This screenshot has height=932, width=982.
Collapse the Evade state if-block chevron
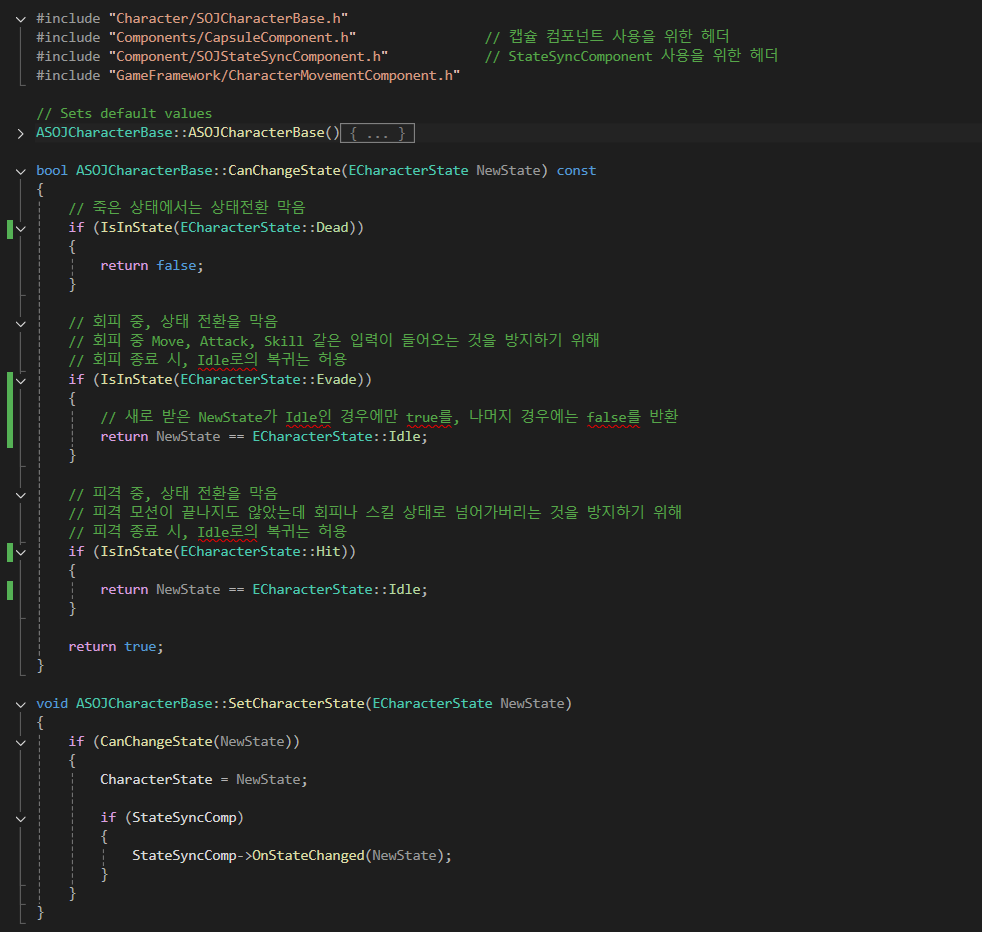click(21, 381)
